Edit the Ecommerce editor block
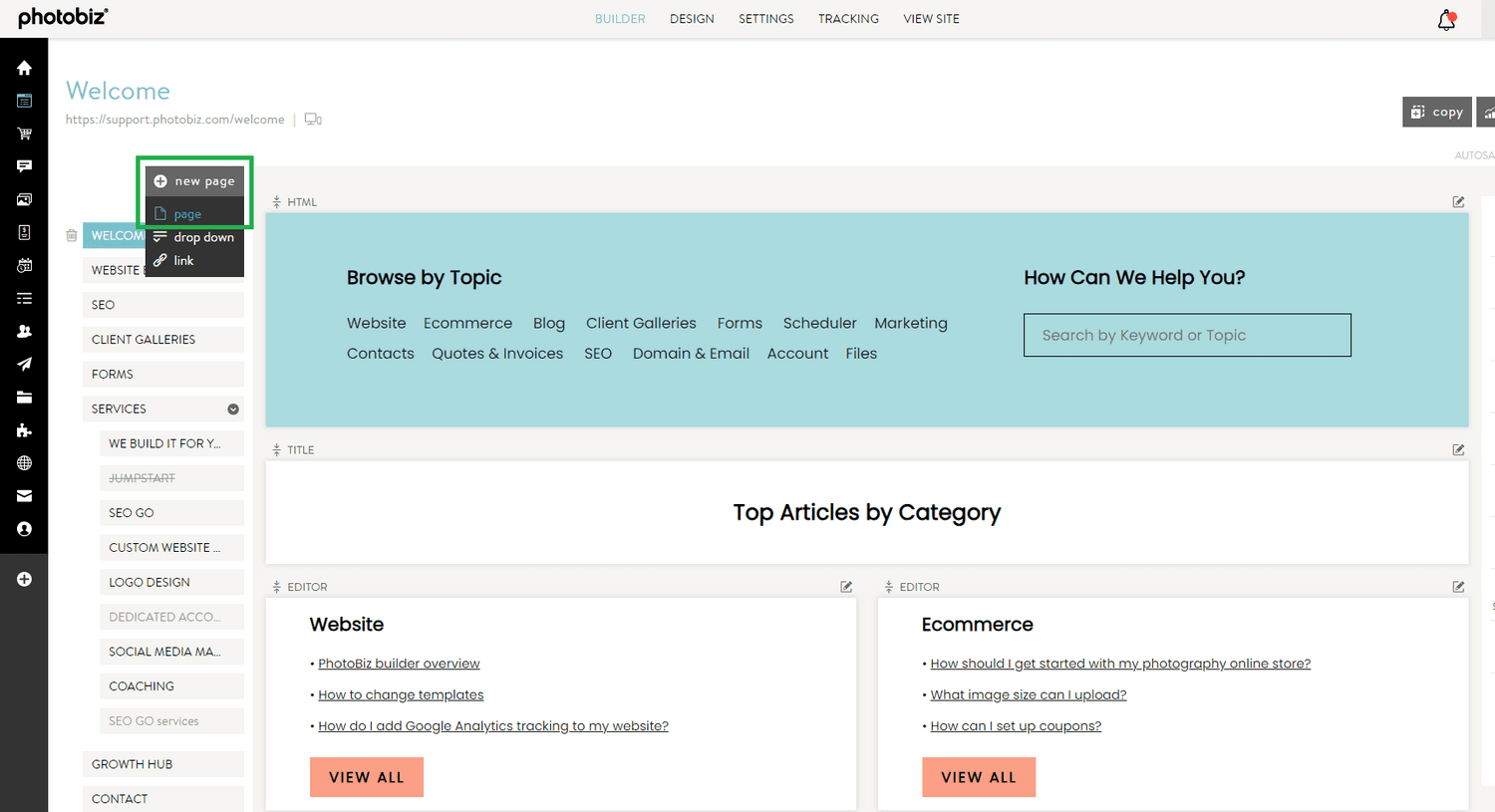 1458,587
